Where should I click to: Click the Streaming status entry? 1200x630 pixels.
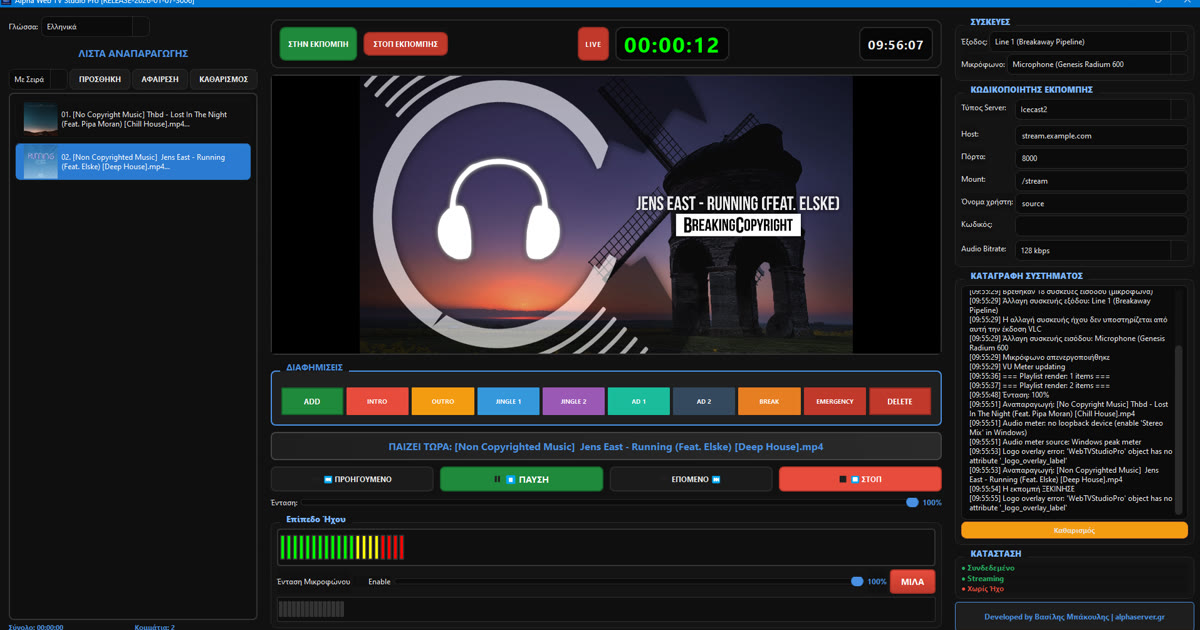[x=983, y=578]
